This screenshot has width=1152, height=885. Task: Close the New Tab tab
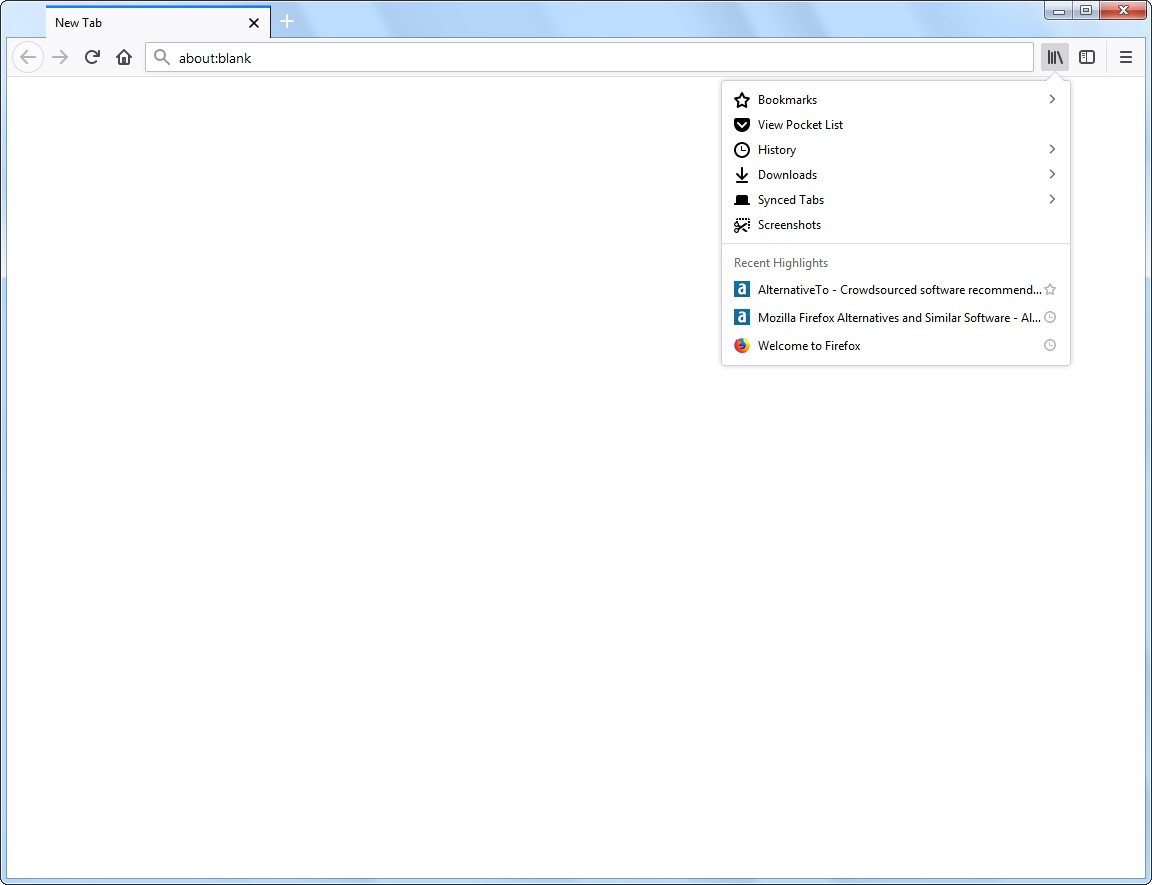point(254,23)
